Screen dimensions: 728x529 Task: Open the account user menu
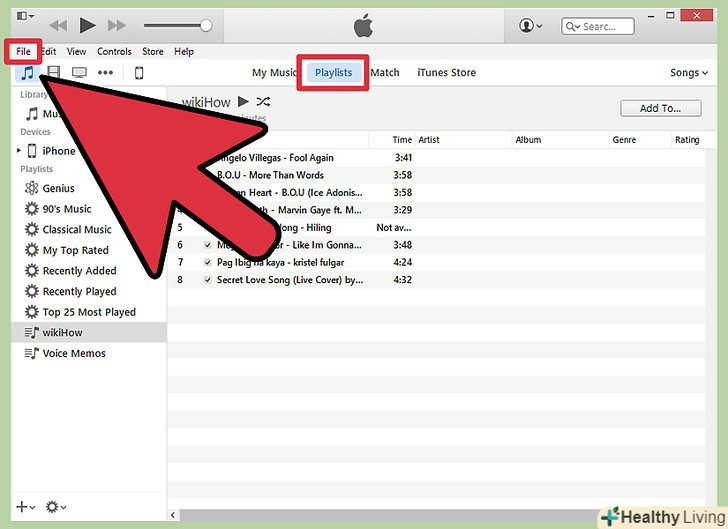click(x=530, y=26)
